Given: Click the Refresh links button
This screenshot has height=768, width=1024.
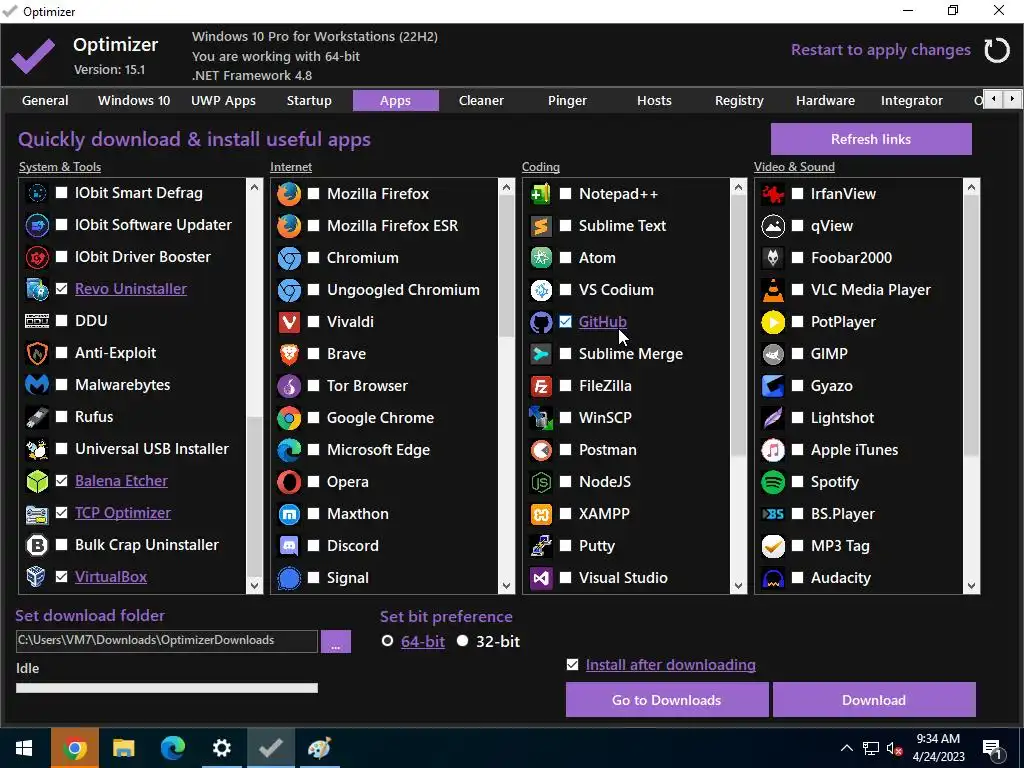Looking at the screenshot, I should [x=871, y=139].
